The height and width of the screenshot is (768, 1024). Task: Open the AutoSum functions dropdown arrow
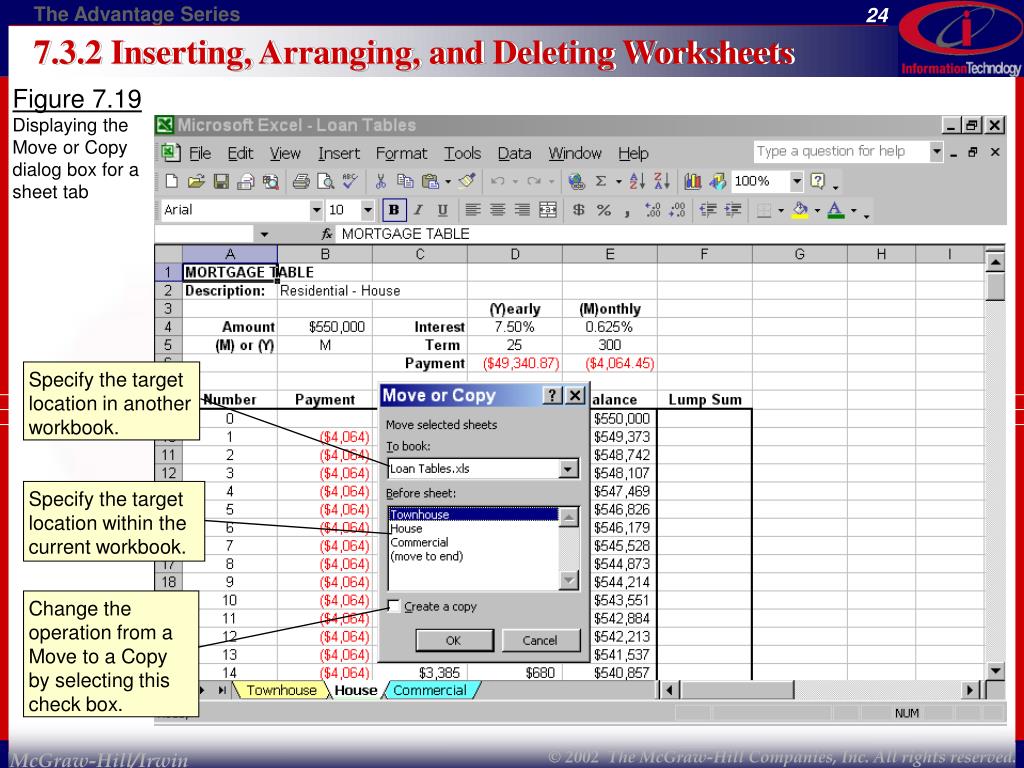coord(618,182)
